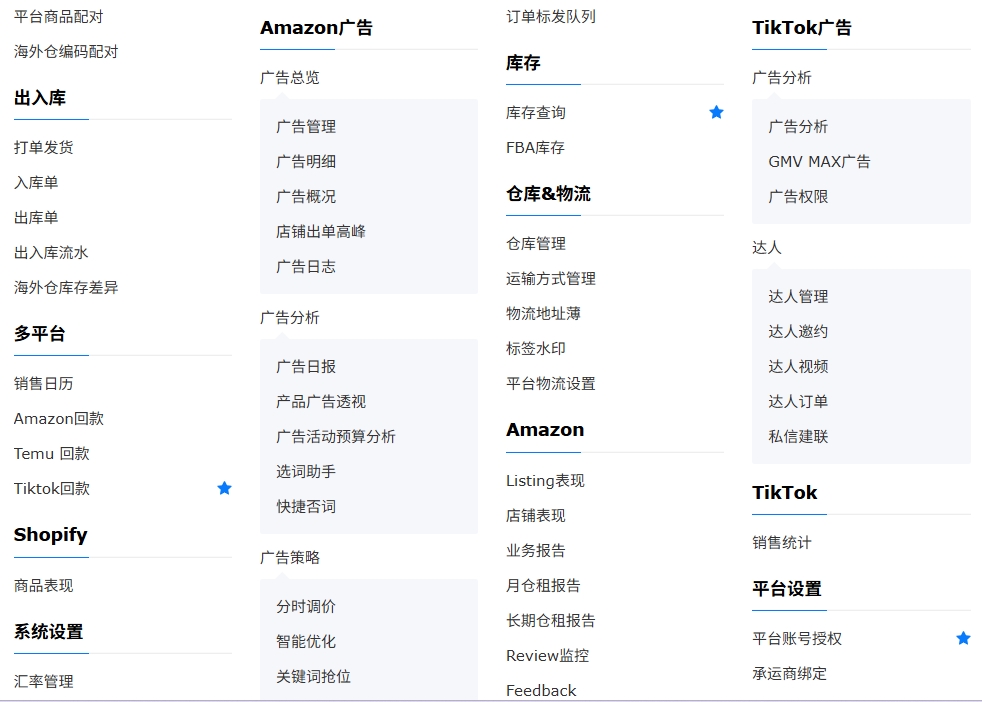
Task: Open 海外仓编码配对
Action: click(x=66, y=52)
